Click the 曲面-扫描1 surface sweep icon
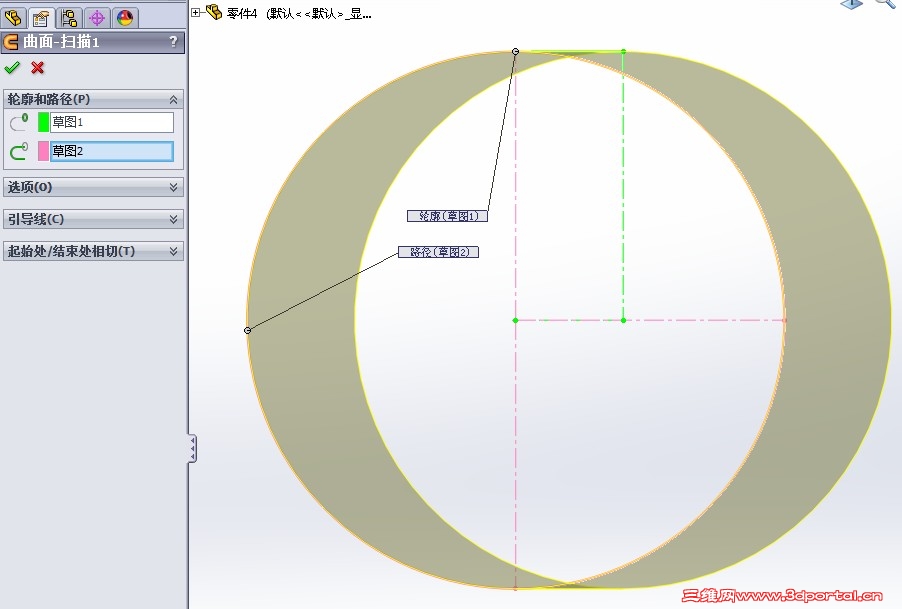This screenshot has width=902, height=609. pyautogui.click(x=11, y=41)
